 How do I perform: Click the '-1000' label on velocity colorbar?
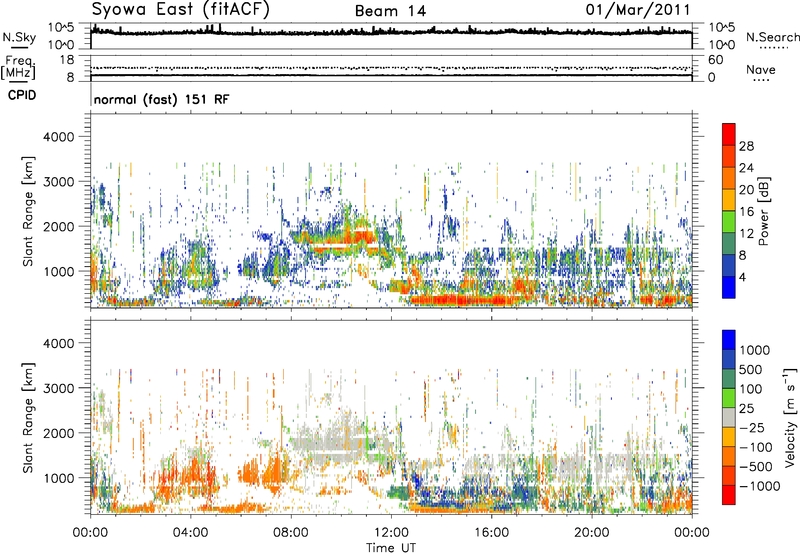point(760,486)
